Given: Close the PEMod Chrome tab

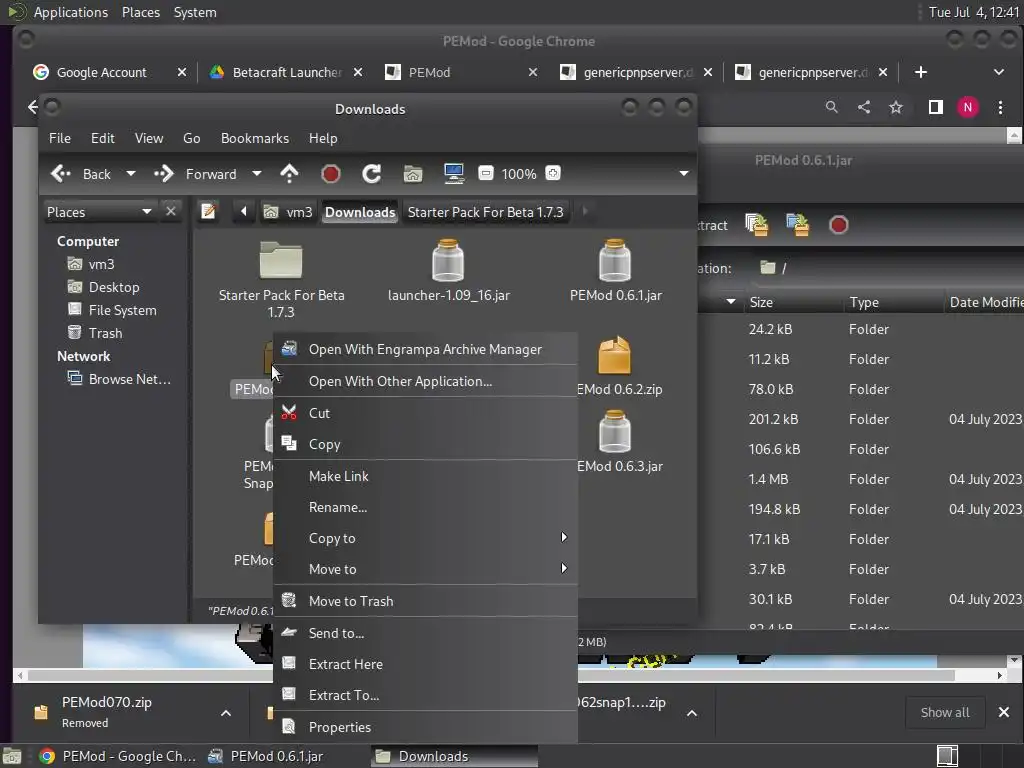Looking at the screenshot, I should click(x=533, y=72).
